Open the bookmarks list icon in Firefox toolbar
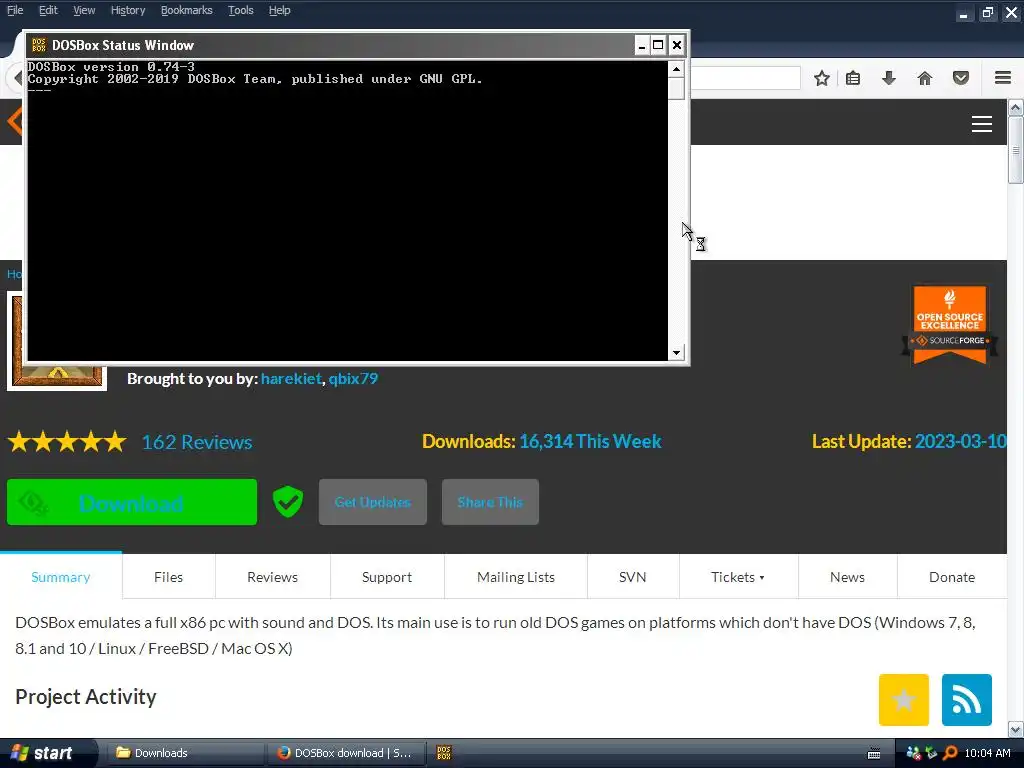1024x768 pixels. 853,78
